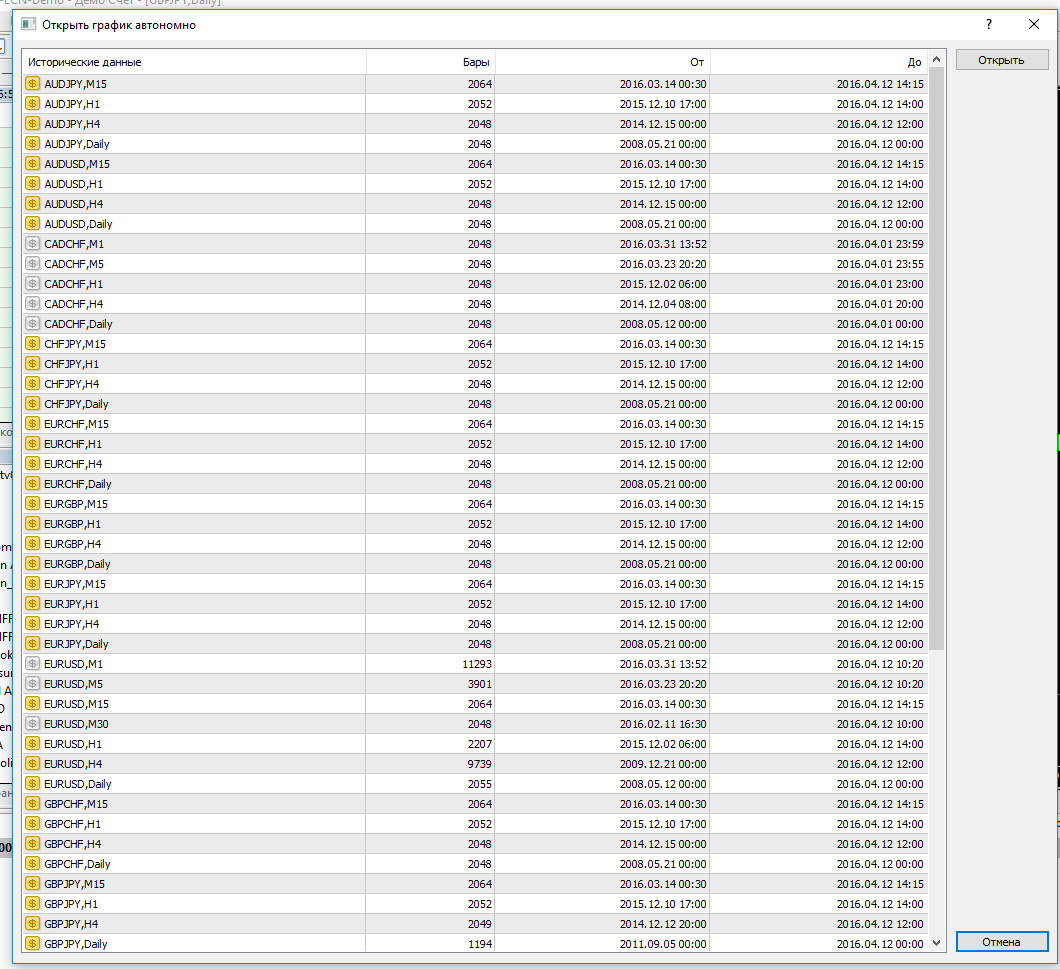Image resolution: width=1060 pixels, height=969 pixels.
Task: Click the scrollbar up arrow
Action: pyautogui.click(x=936, y=60)
